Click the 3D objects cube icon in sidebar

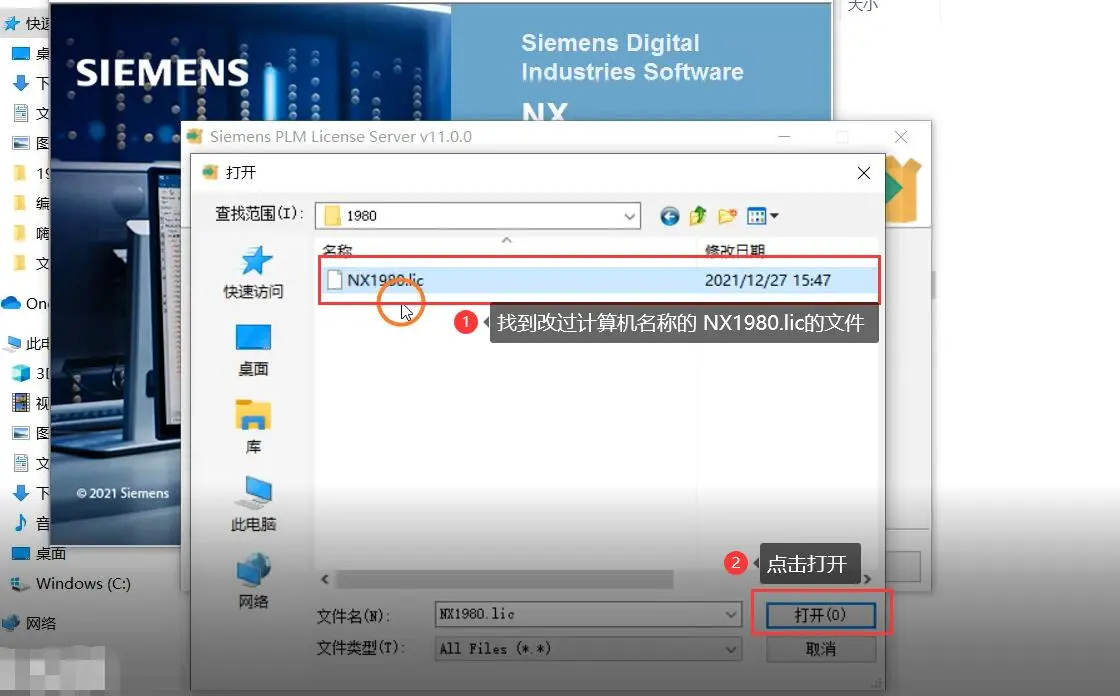(x=21, y=373)
